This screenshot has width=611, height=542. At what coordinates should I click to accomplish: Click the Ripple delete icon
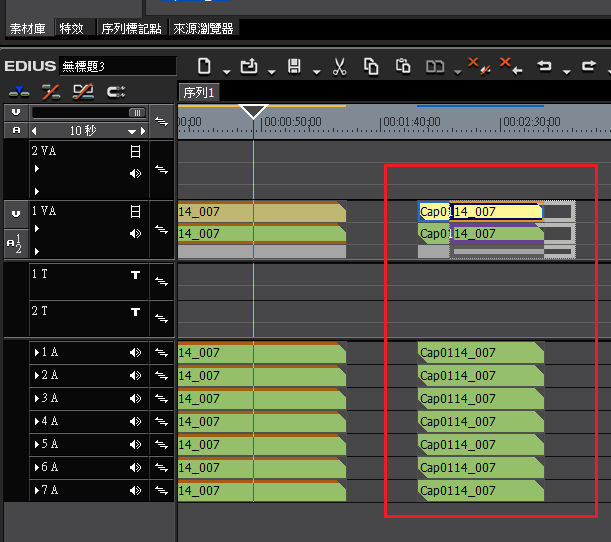pos(509,67)
